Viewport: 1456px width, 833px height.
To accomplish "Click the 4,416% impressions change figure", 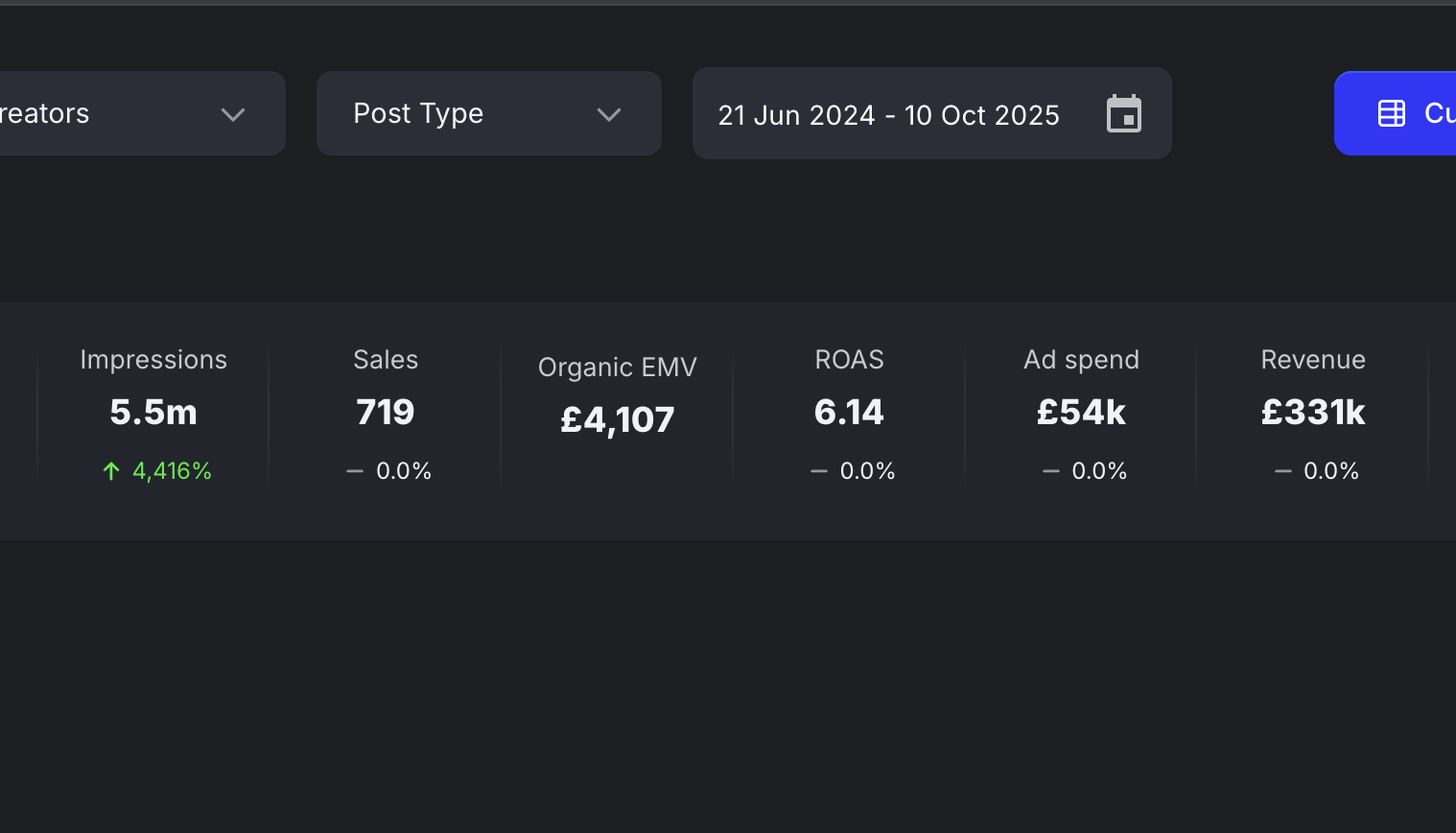I will click(x=172, y=471).
